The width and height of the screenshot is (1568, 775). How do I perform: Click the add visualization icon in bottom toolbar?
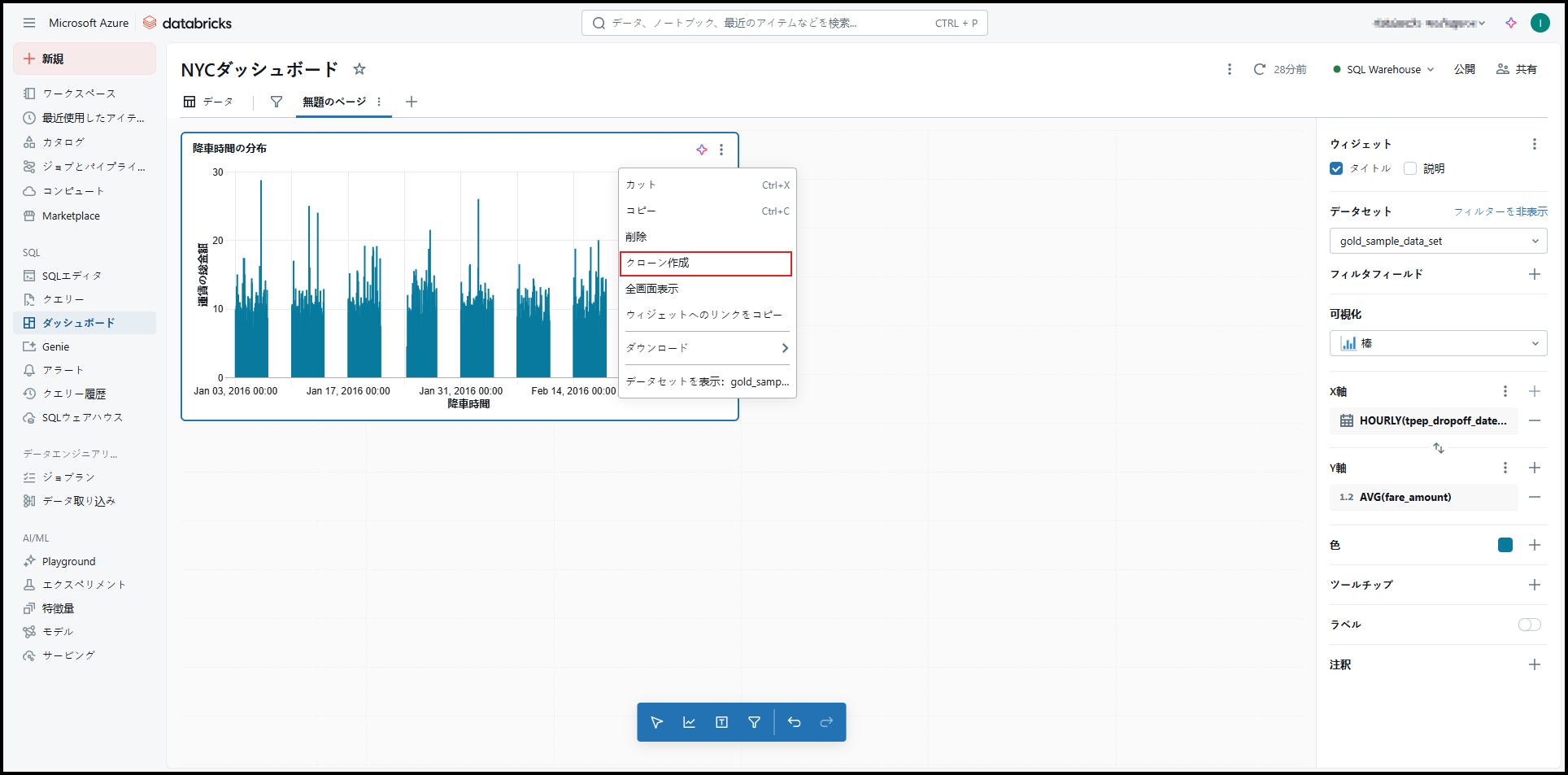(x=689, y=722)
